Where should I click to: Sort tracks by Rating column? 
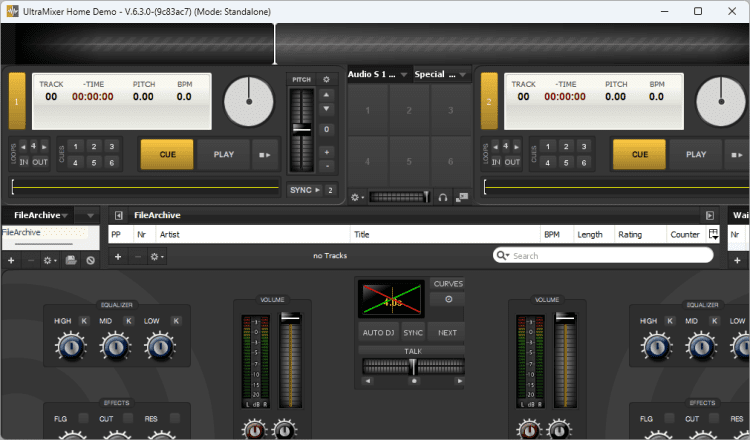coord(640,234)
